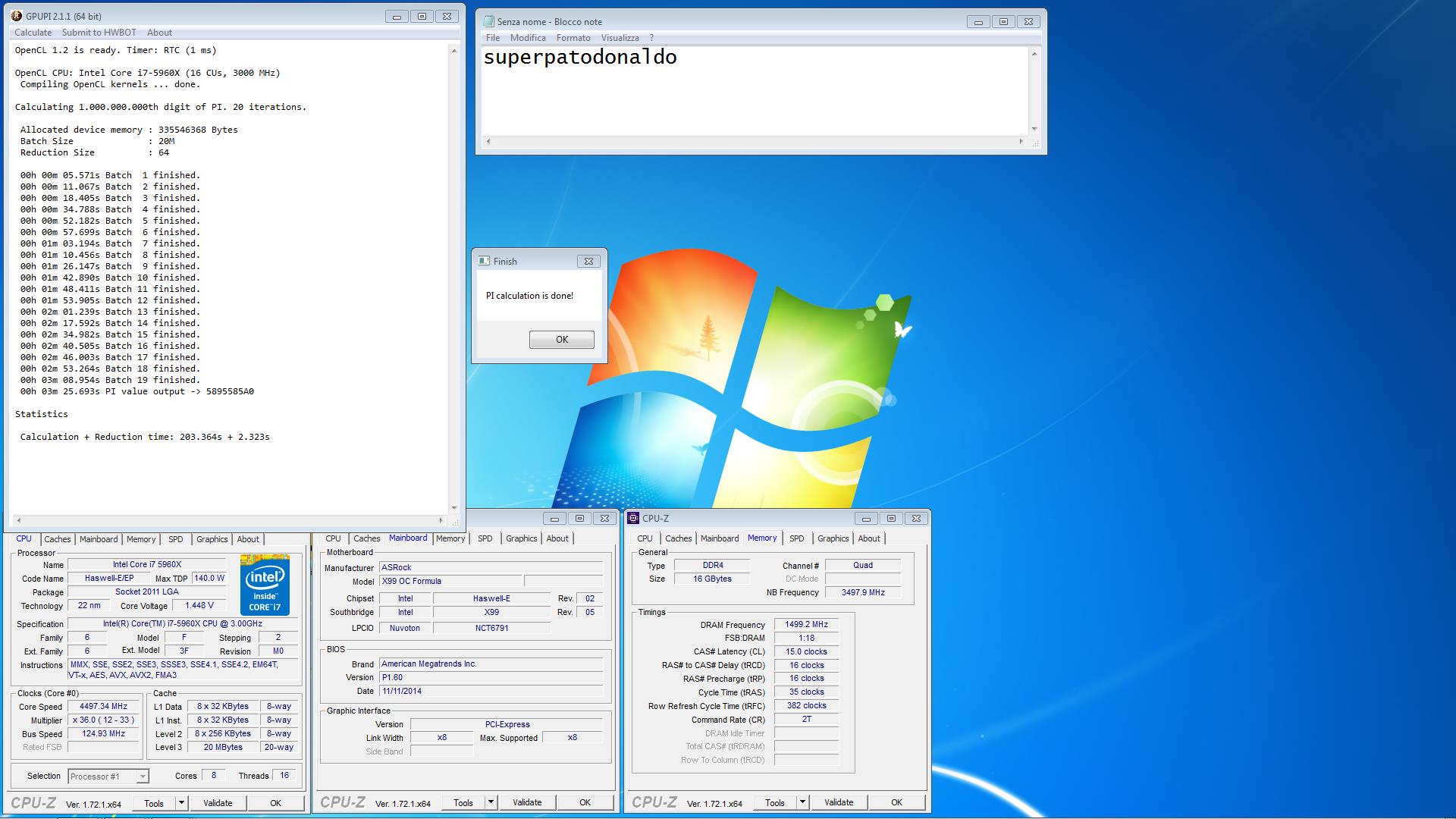Select Graphics tab in Mainboard CPU-Z window
This screenshot has width=1456, height=819.
(522, 538)
